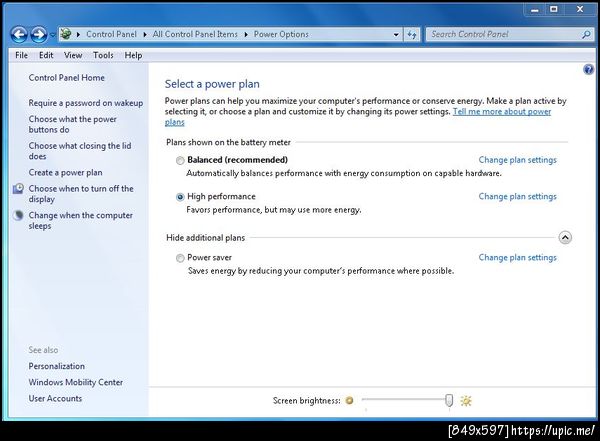This screenshot has width=600, height=441.
Task: Open Choose what the power buttons do
Action: tap(72, 124)
